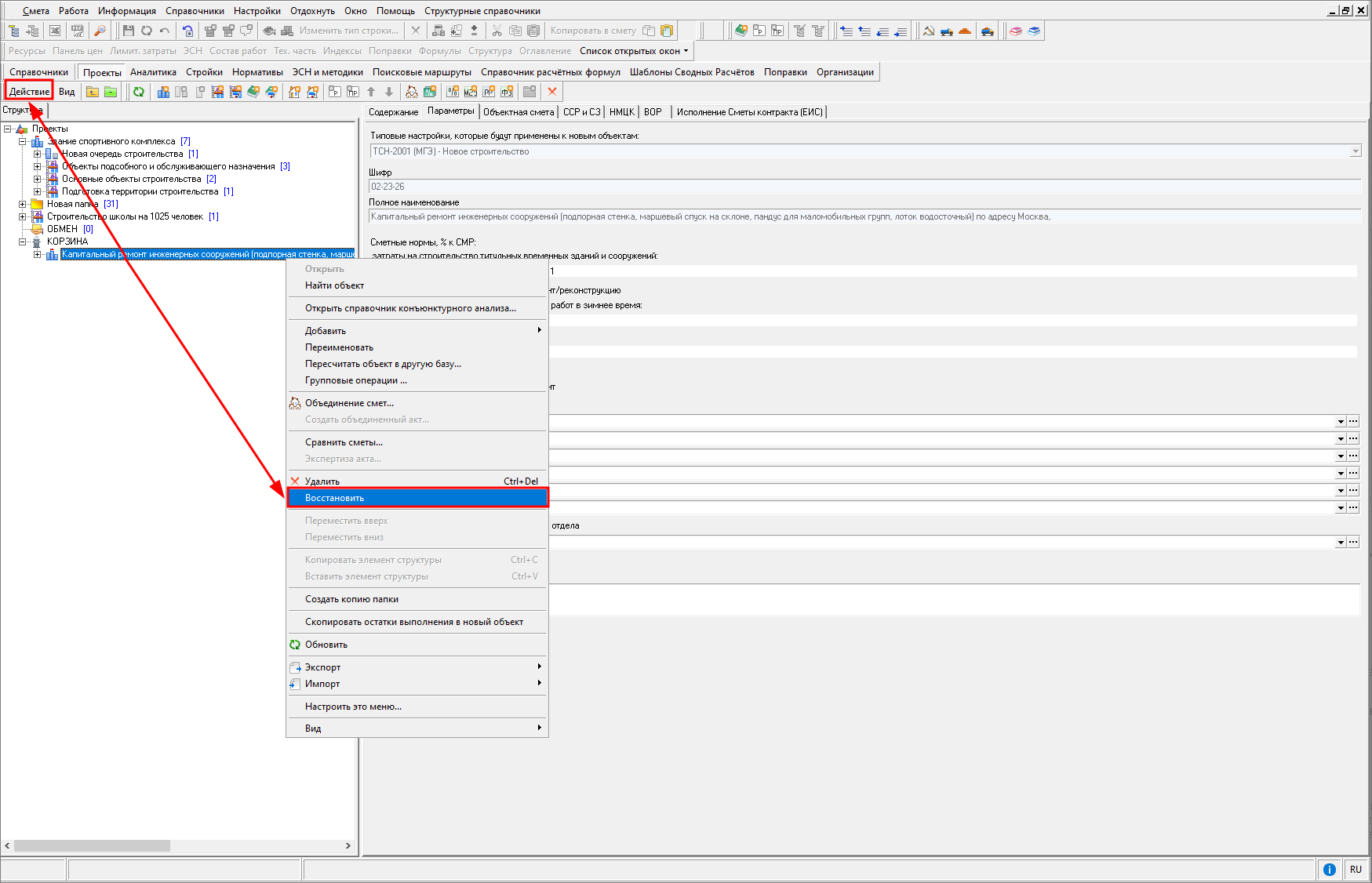
Task: Click the floppy disk save icon
Action: point(129,31)
